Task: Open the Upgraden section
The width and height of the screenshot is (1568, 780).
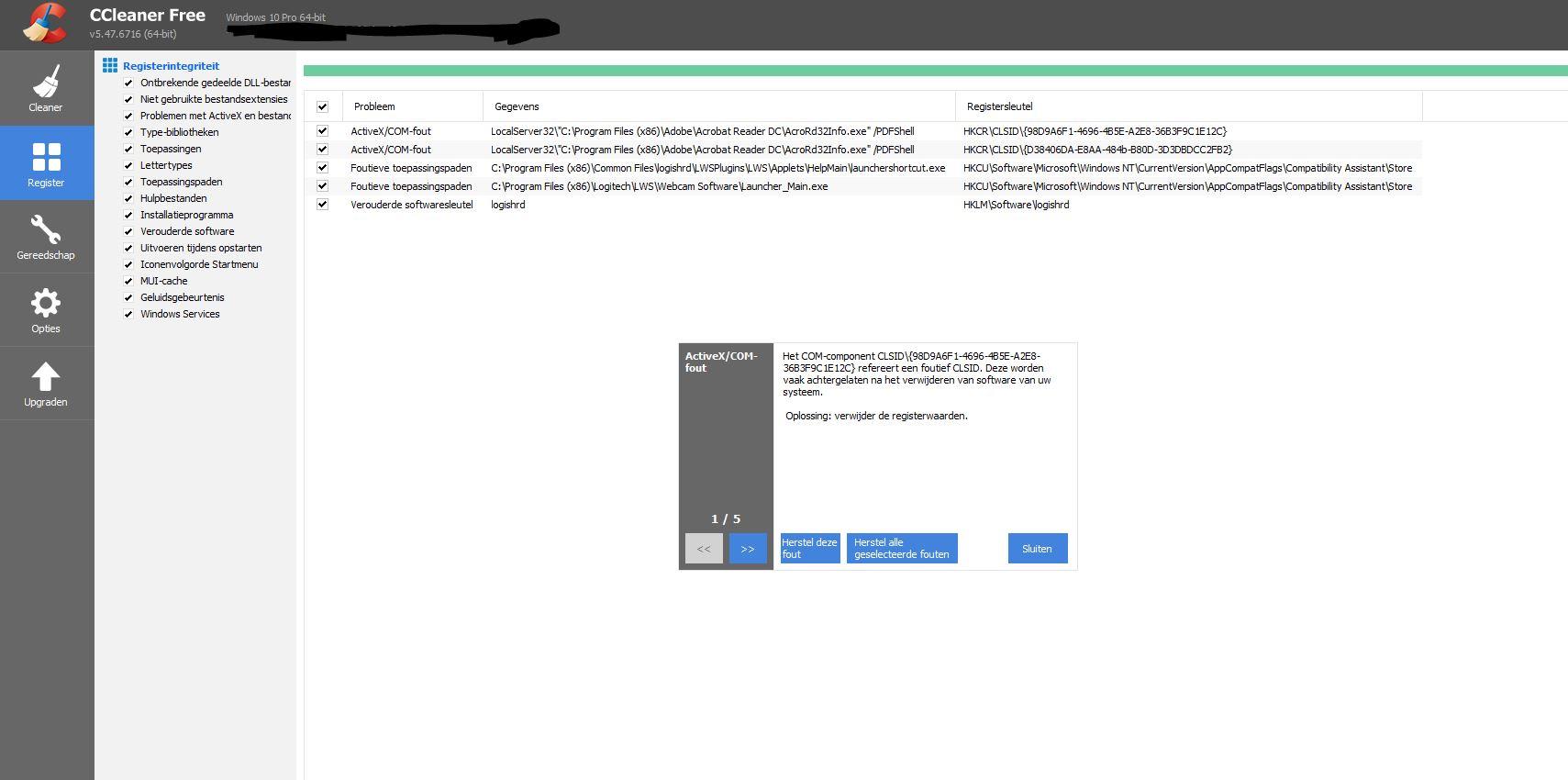Action: point(46,384)
